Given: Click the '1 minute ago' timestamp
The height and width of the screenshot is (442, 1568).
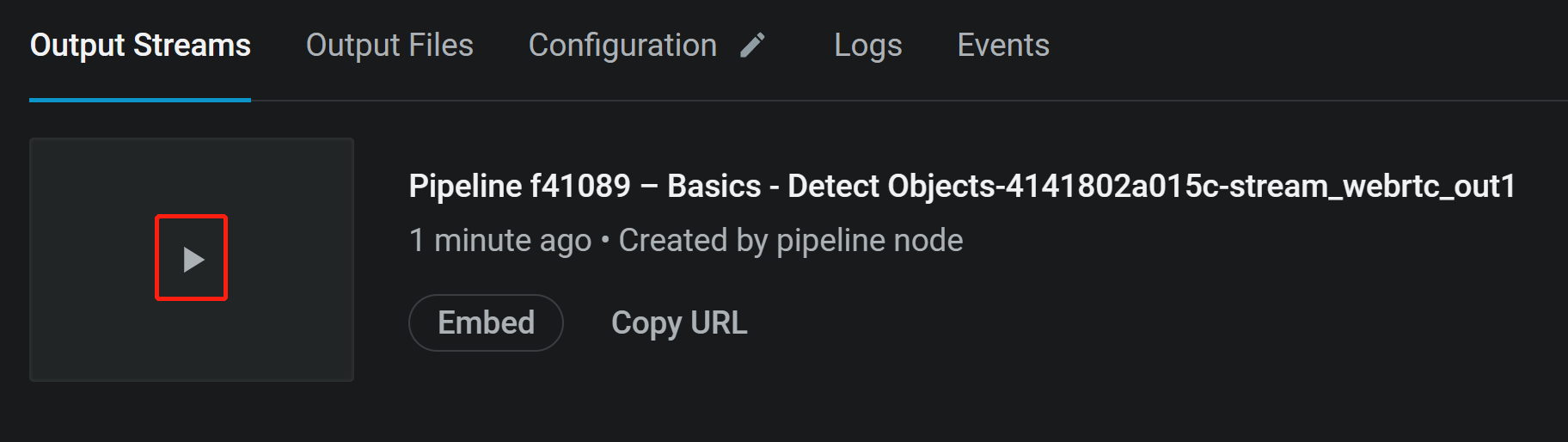Looking at the screenshot, I should (x=500, y=241).
